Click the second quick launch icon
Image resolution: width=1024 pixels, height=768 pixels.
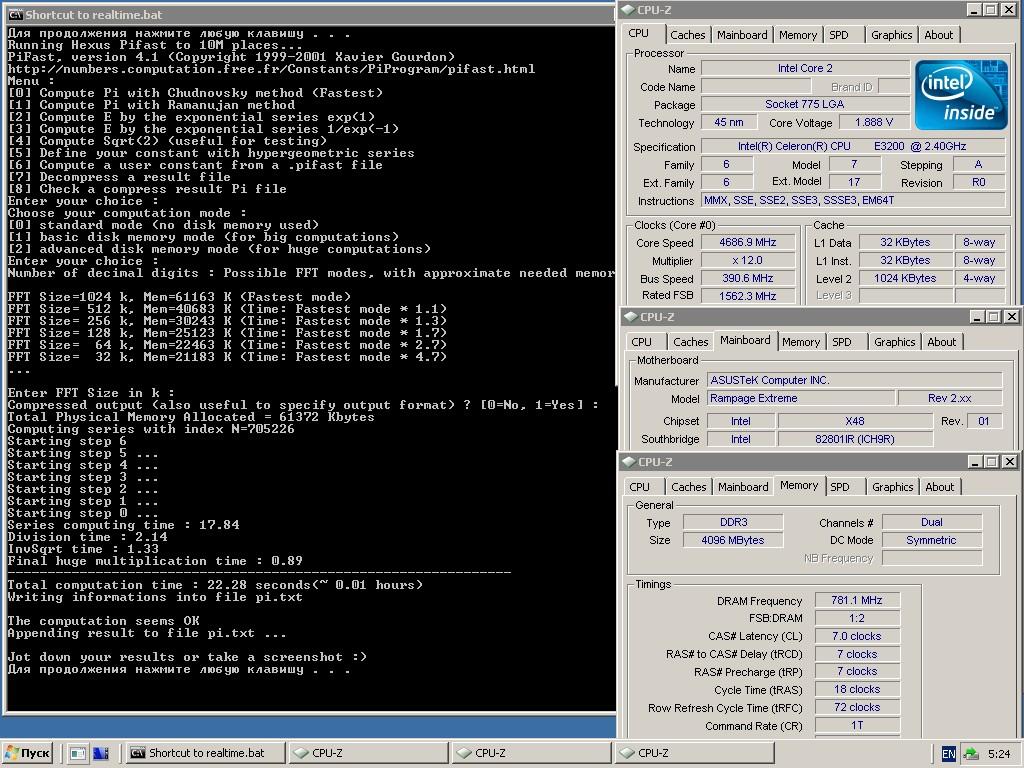(101, 753)
